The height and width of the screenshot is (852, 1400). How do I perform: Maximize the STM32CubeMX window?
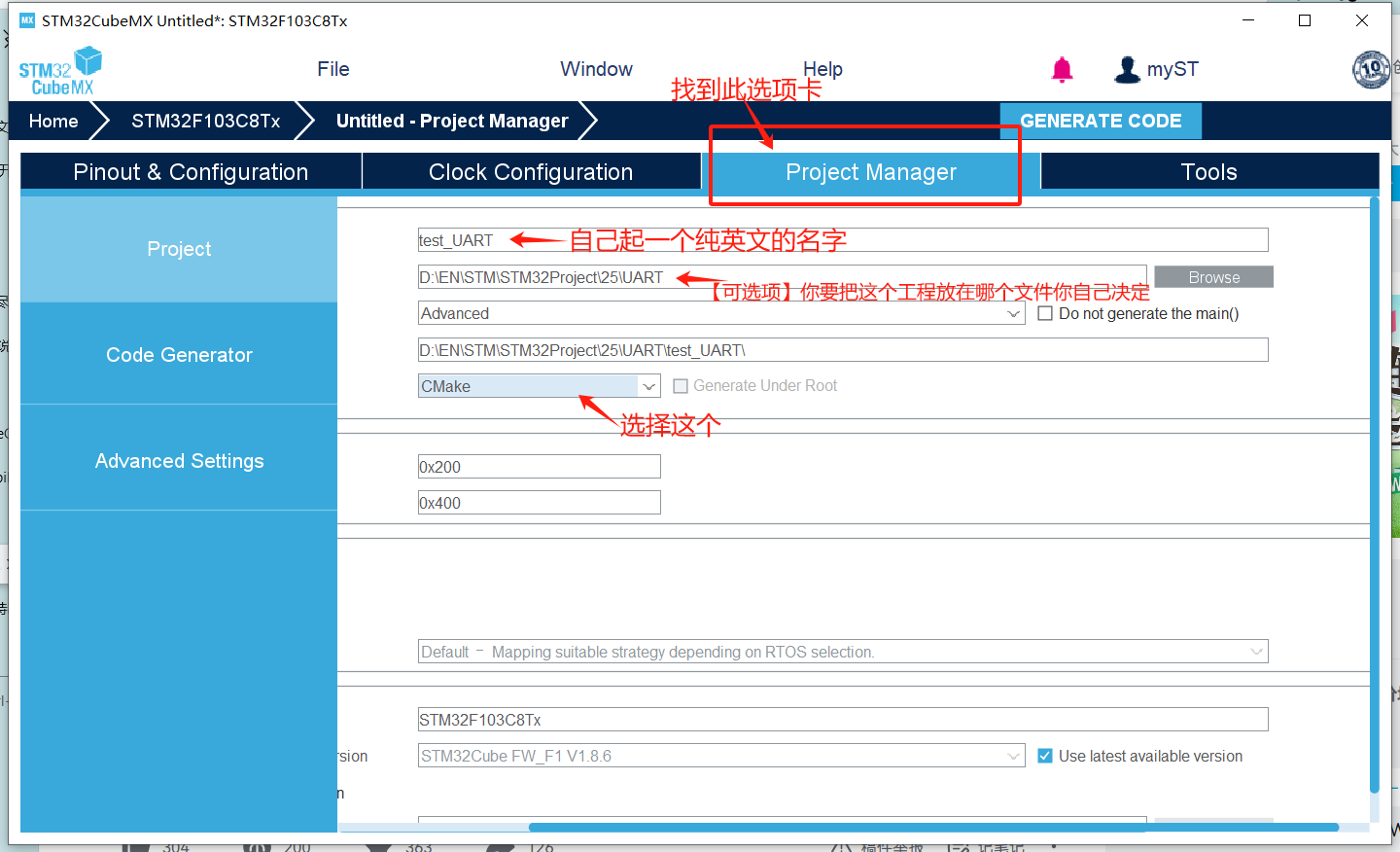(x=1305, y=20)
